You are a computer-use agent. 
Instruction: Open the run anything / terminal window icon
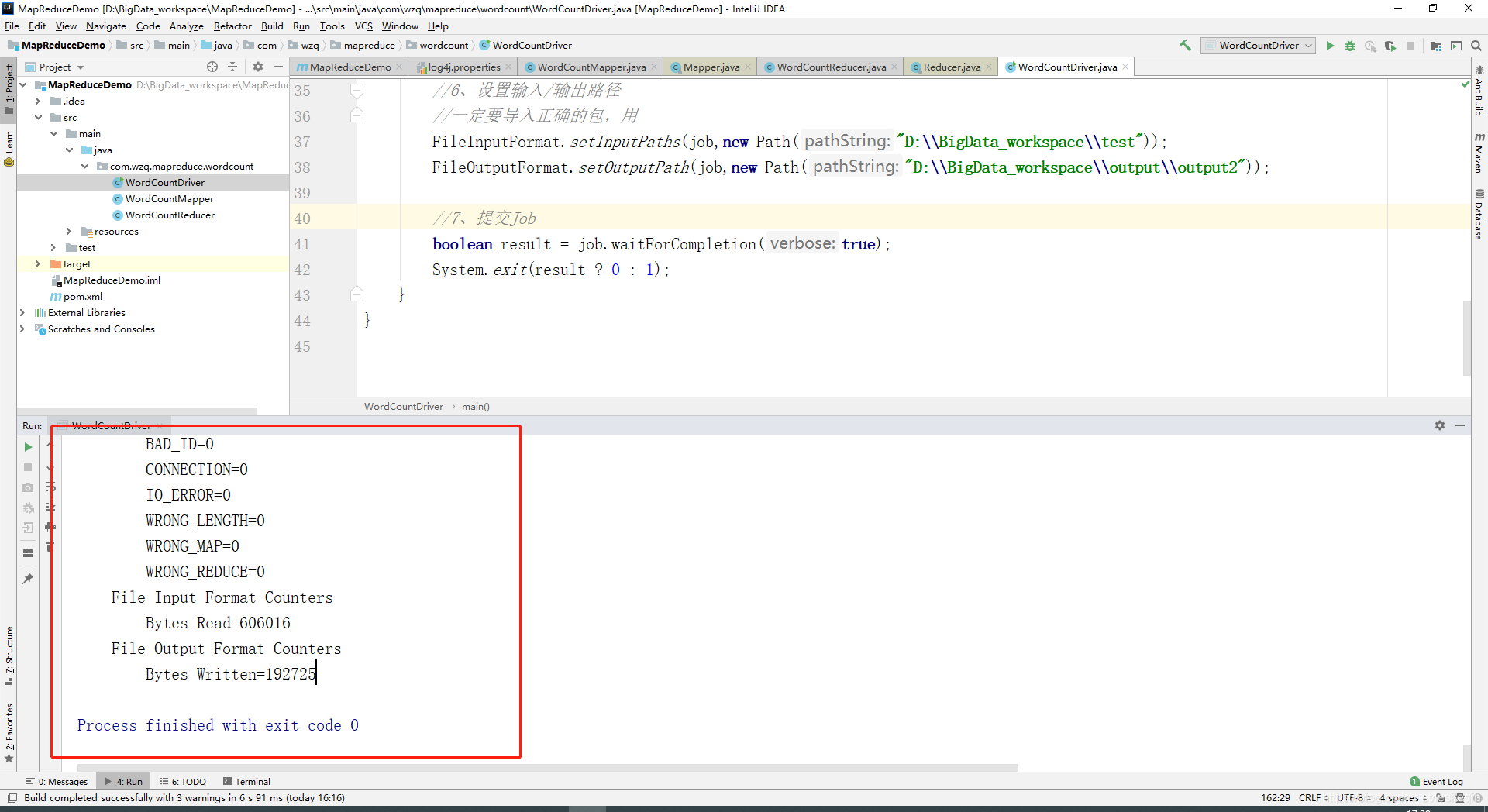[x=1456, y=46]
